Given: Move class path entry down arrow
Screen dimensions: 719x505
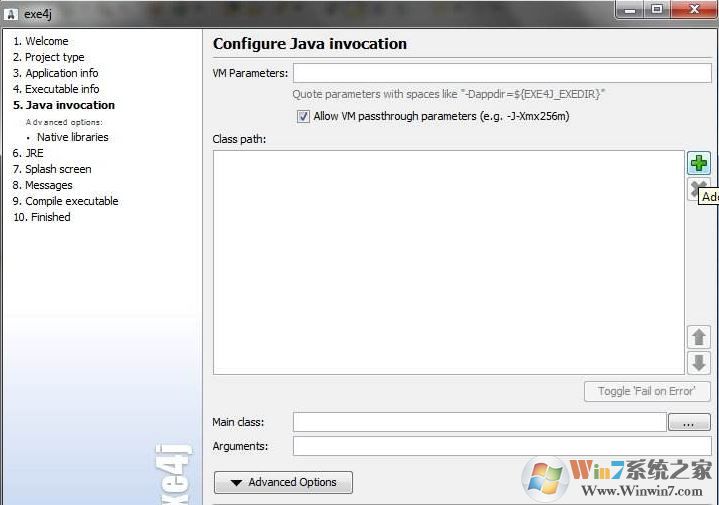Looking at the screenshot, I should (699, 363).
